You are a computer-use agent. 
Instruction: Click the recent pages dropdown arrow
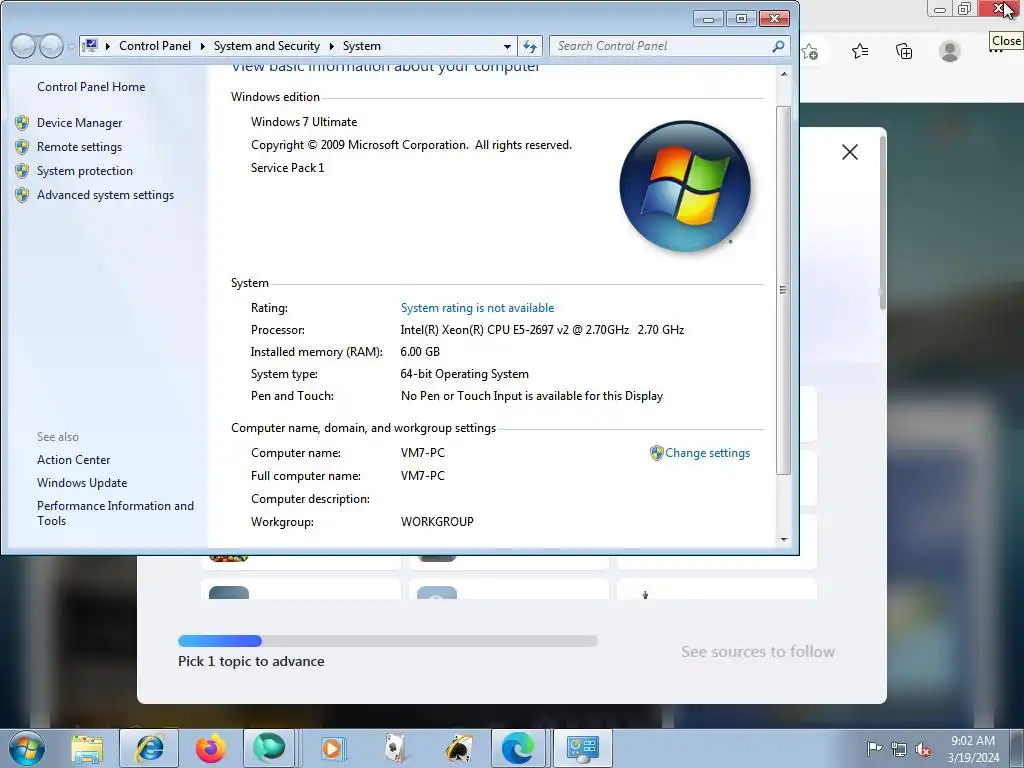[71, 46]
